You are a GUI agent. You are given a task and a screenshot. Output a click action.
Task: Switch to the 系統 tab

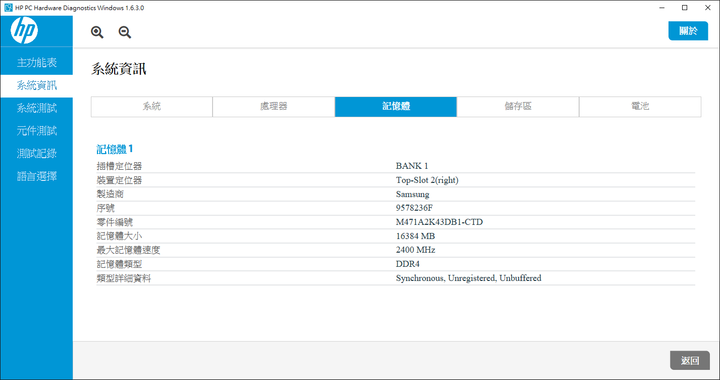[x=152, y=106]
